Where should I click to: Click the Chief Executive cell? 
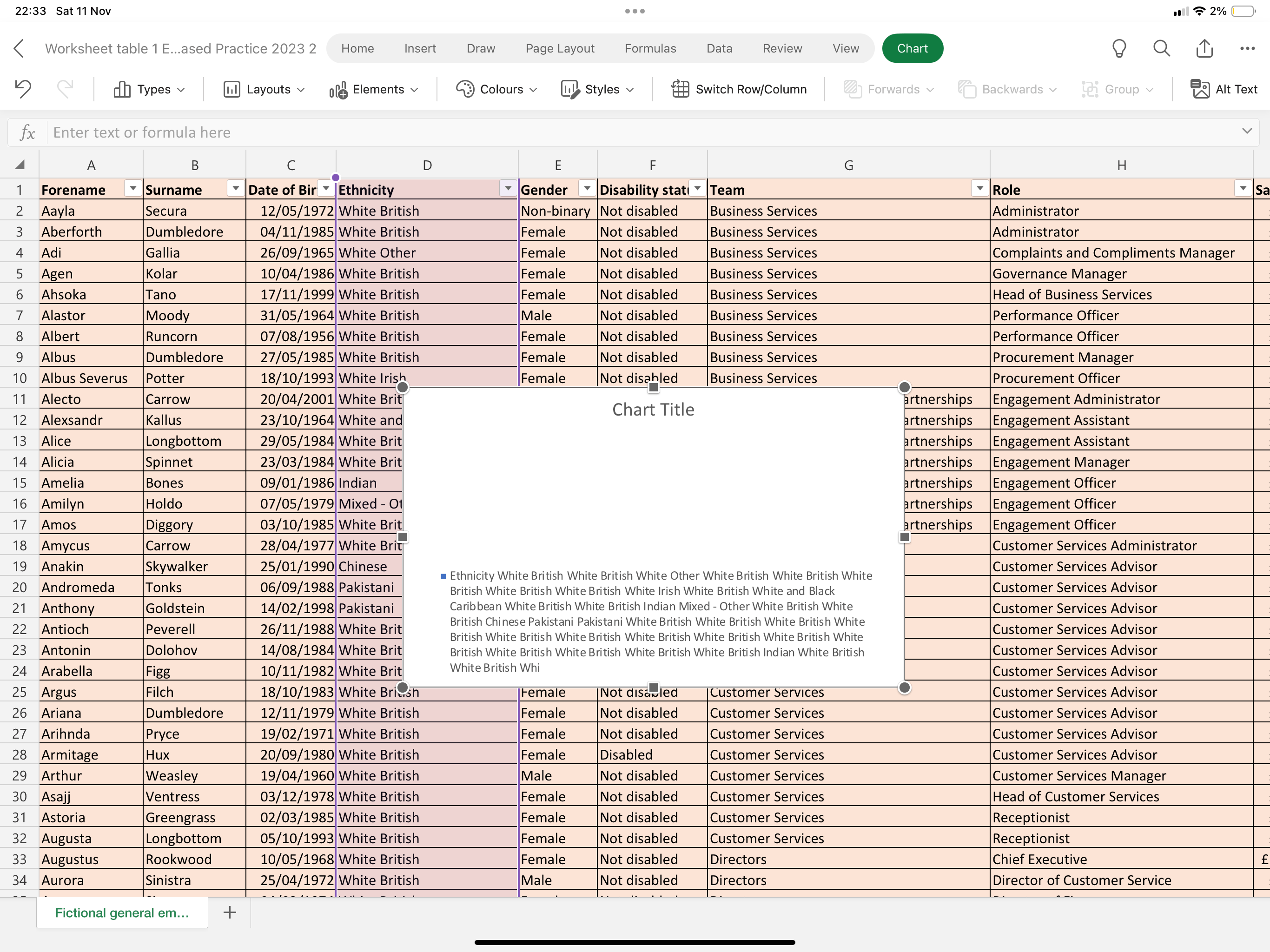coord(1121,859)
